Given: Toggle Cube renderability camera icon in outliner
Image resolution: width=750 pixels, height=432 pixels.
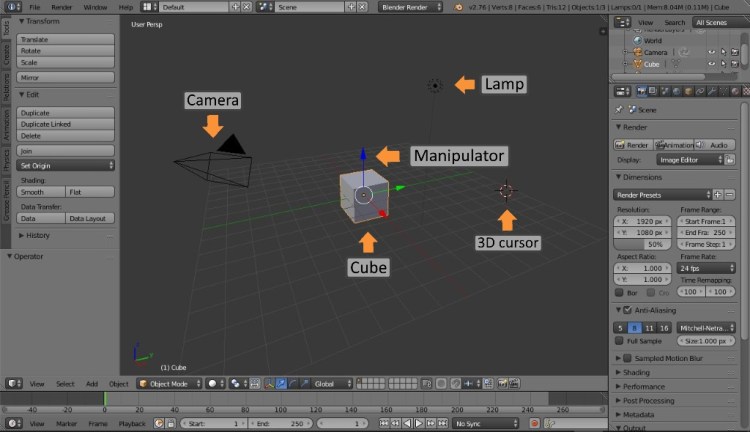Looking at the screenshot, I should [x=735, y=64].
